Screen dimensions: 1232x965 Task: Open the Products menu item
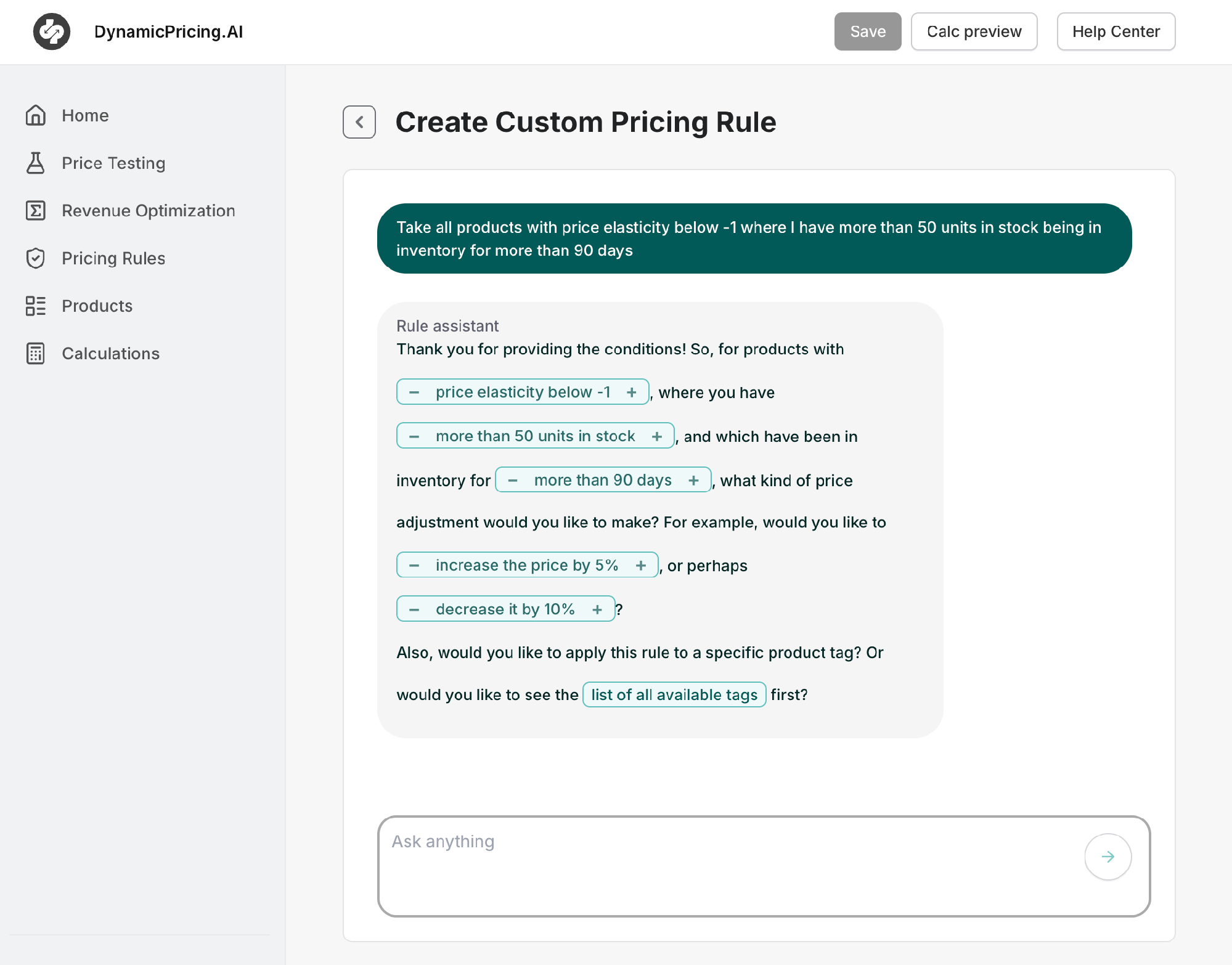[97, 306]
